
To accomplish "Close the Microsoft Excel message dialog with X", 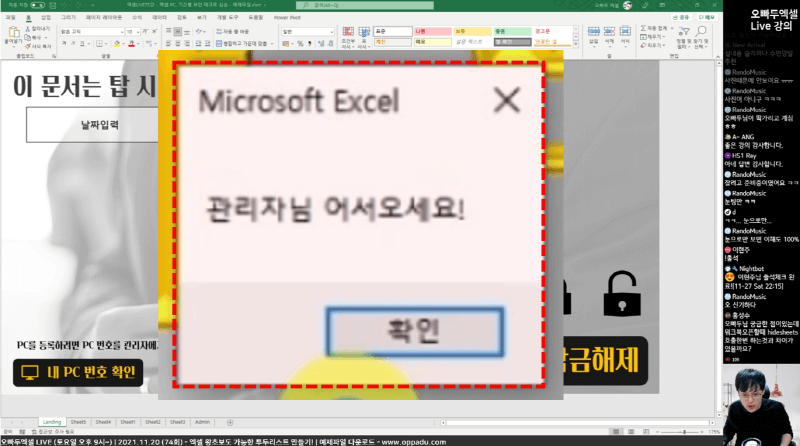I will (x=507, y=100).
